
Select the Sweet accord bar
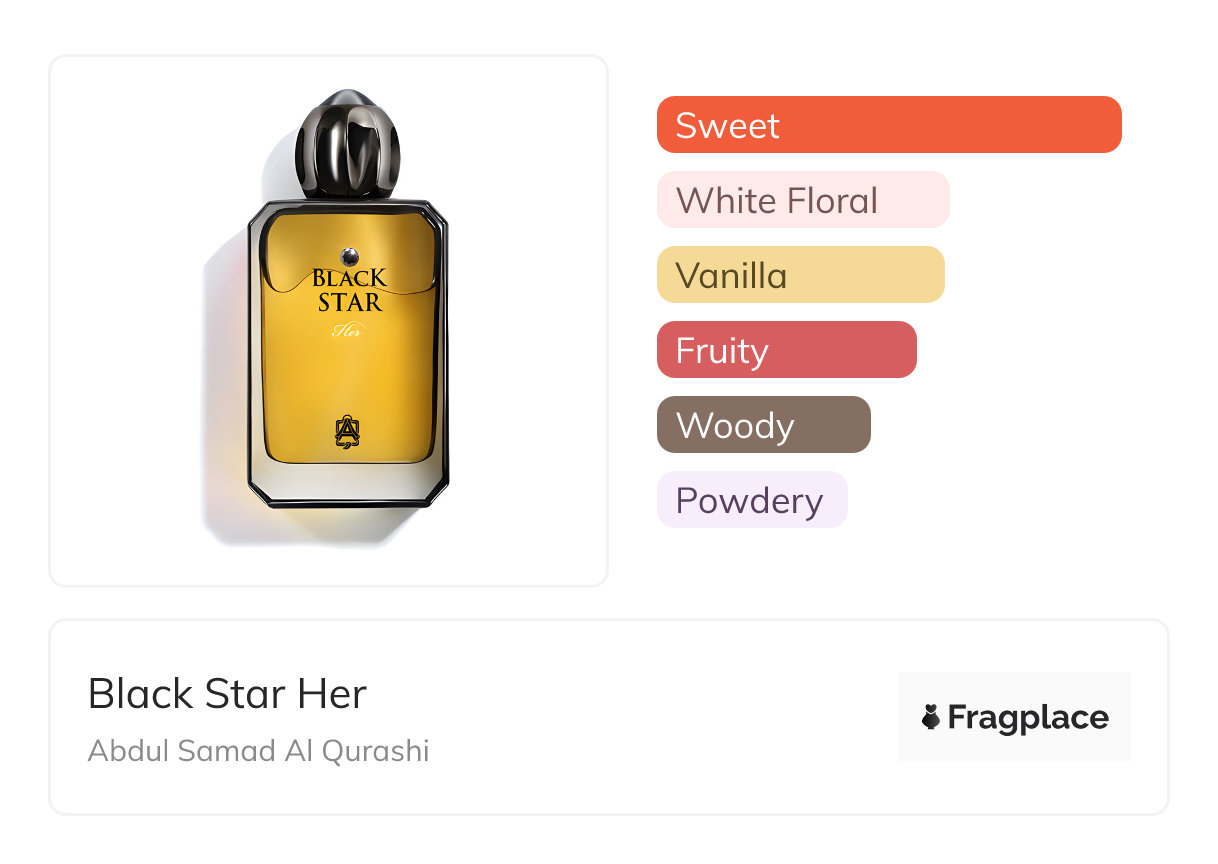point(888,125)
